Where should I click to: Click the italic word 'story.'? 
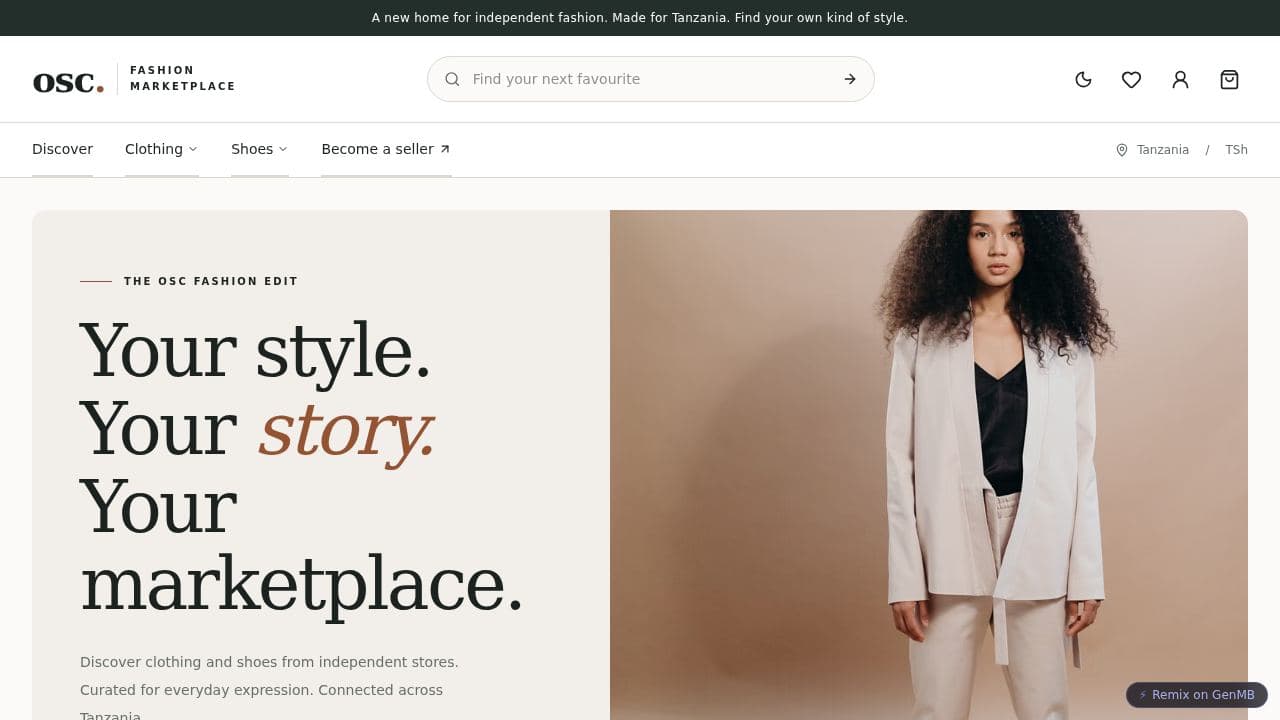(x=346, y=430)
